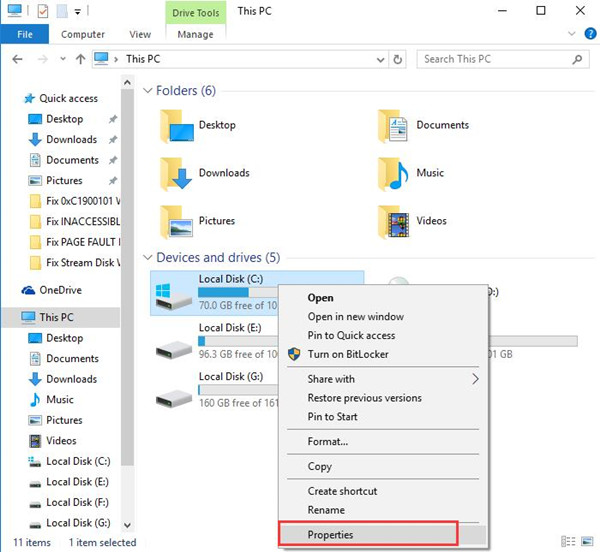600x552 pixels.
Task: Select the Pictures folder in Folders
Action: (x=197, y=221)
